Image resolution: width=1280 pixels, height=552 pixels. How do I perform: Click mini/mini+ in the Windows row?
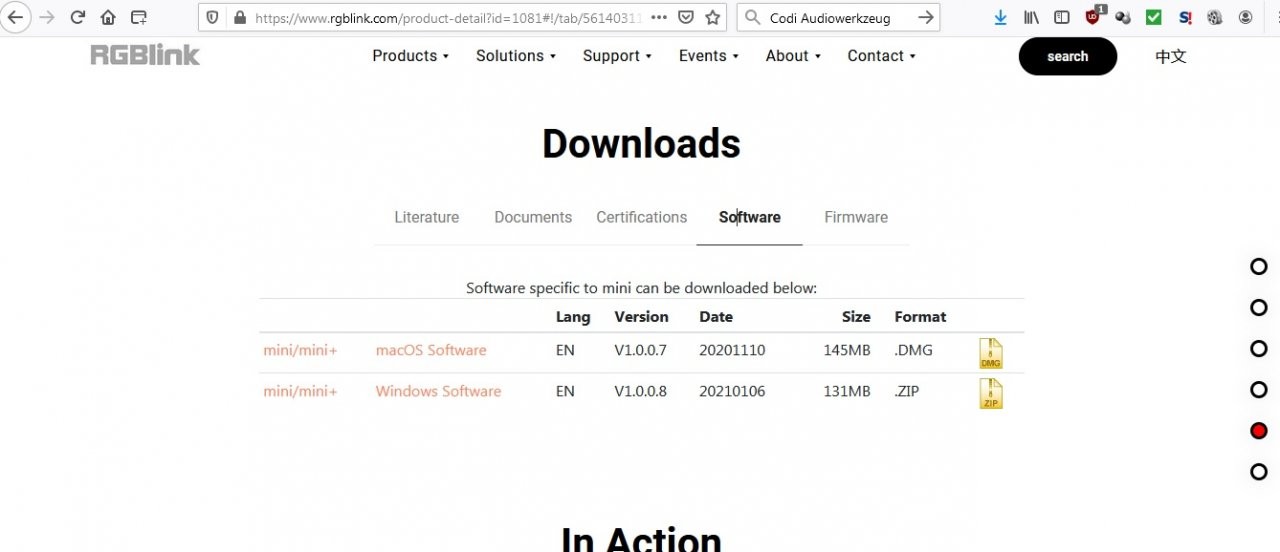pos(300,391)
